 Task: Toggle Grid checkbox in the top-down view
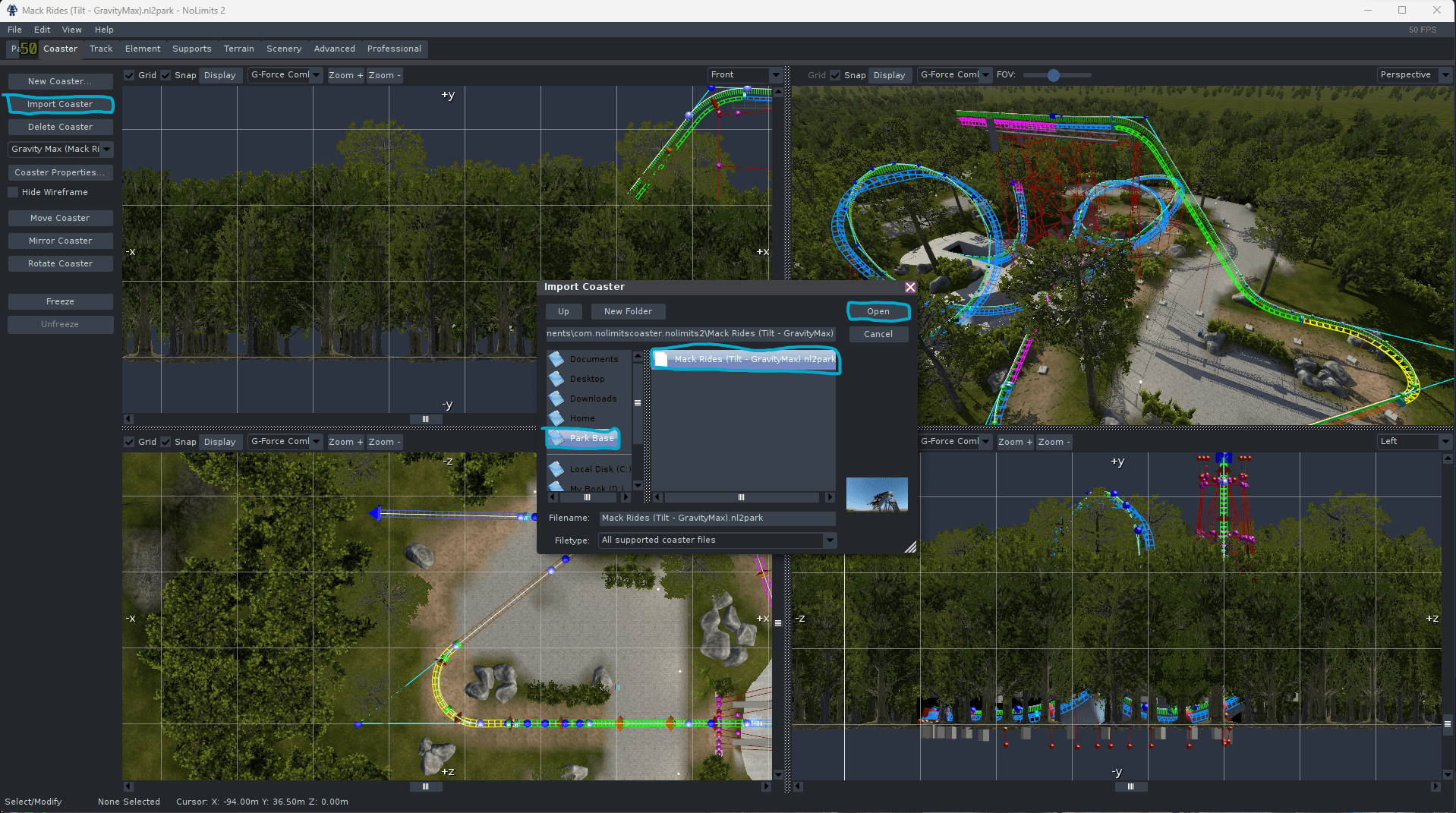(x=130, y=442)
